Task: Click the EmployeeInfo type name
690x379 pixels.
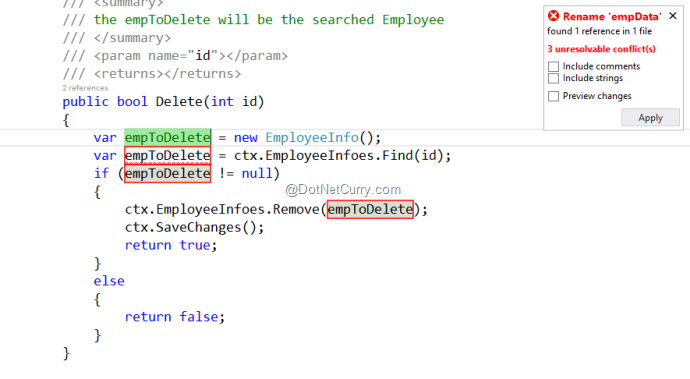Action: (x=312, y=137)
